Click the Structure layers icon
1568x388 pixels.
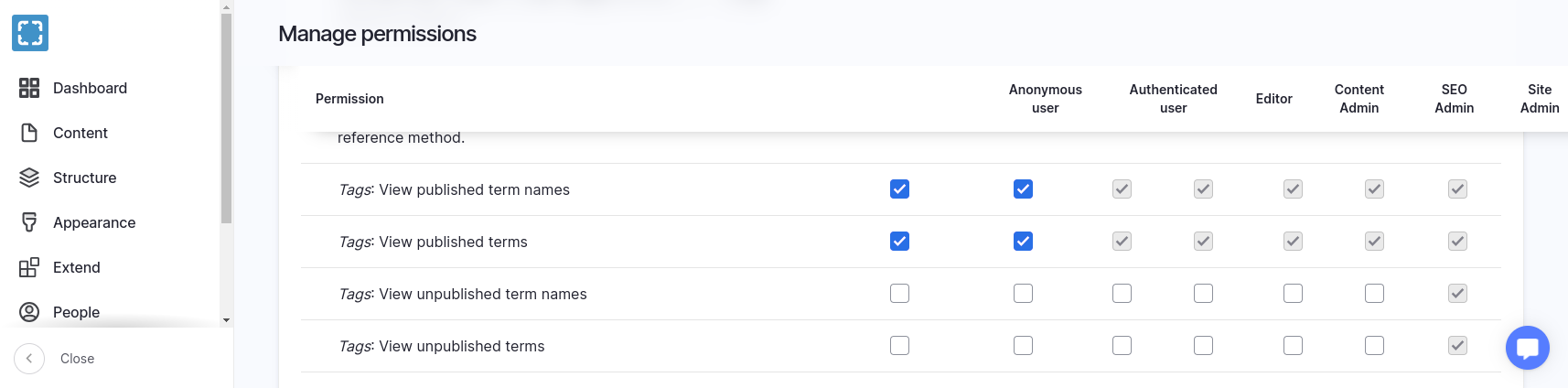click(x=29, y=178)
